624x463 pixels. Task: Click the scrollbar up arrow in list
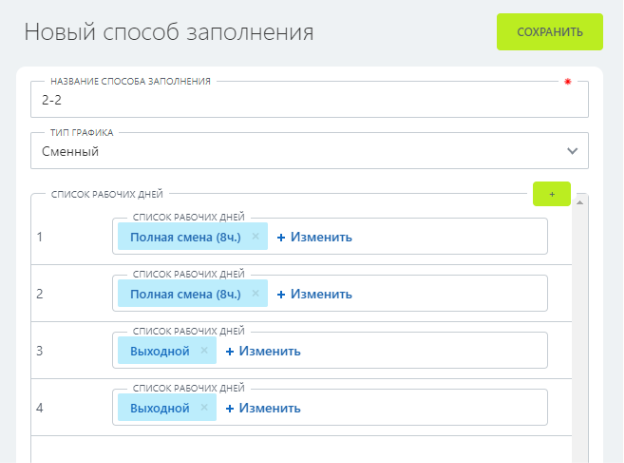581,202
